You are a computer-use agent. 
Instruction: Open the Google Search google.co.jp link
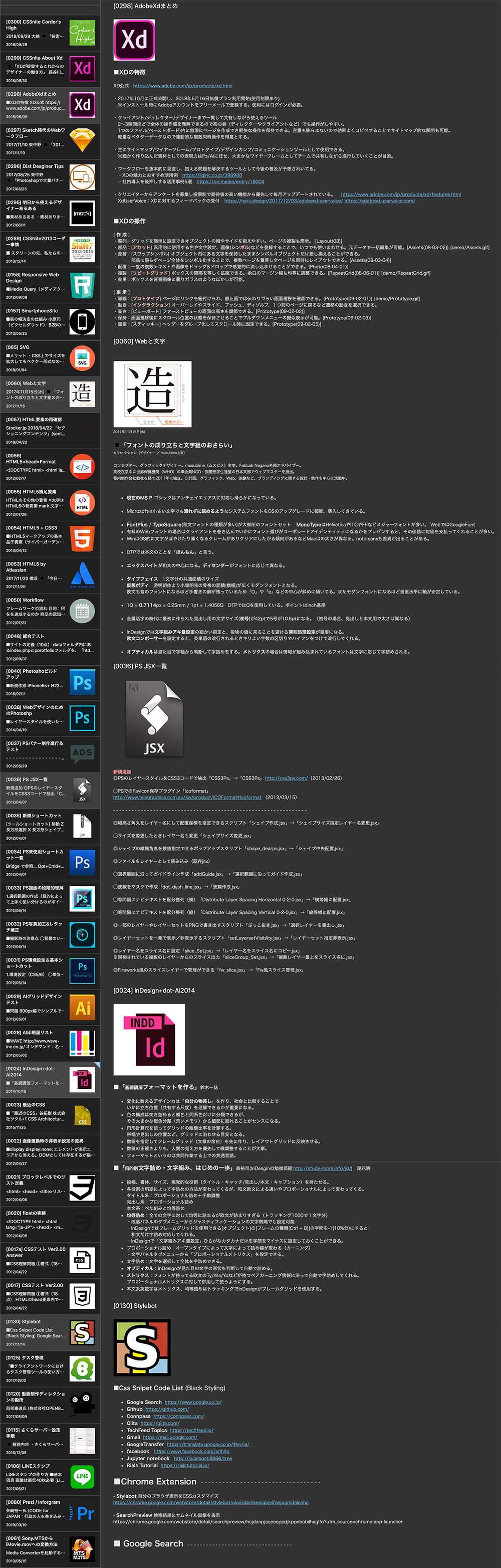point(193,1403)
